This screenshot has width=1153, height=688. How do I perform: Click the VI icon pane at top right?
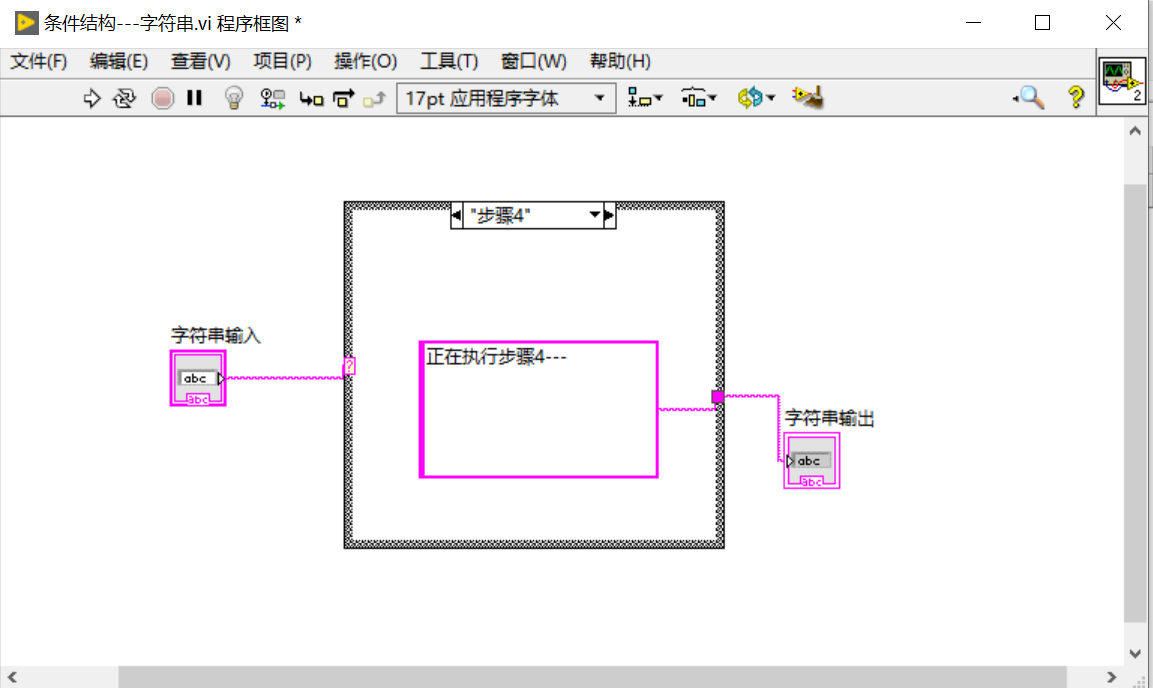tap(1121, 81)
